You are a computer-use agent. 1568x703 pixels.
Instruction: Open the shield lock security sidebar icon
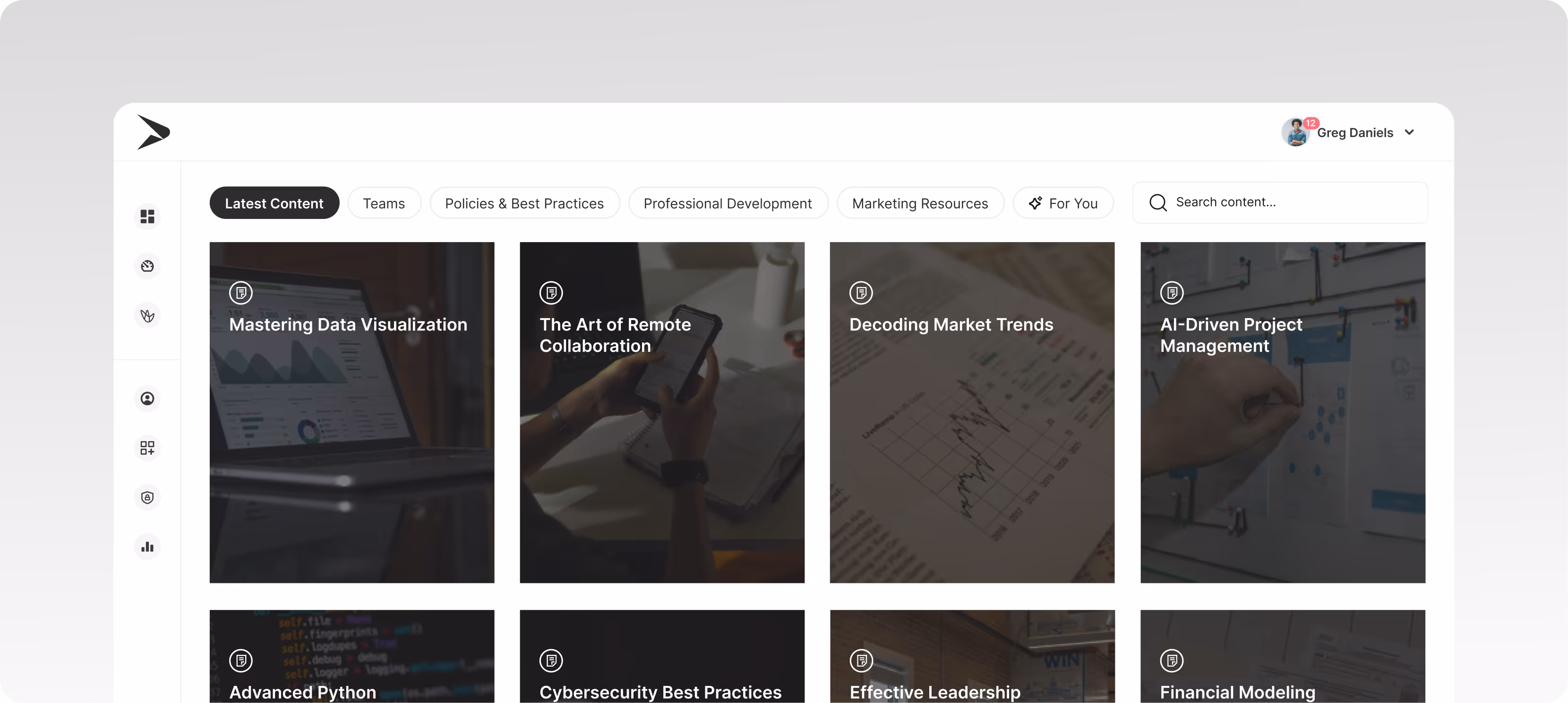[x=147, y=497]
